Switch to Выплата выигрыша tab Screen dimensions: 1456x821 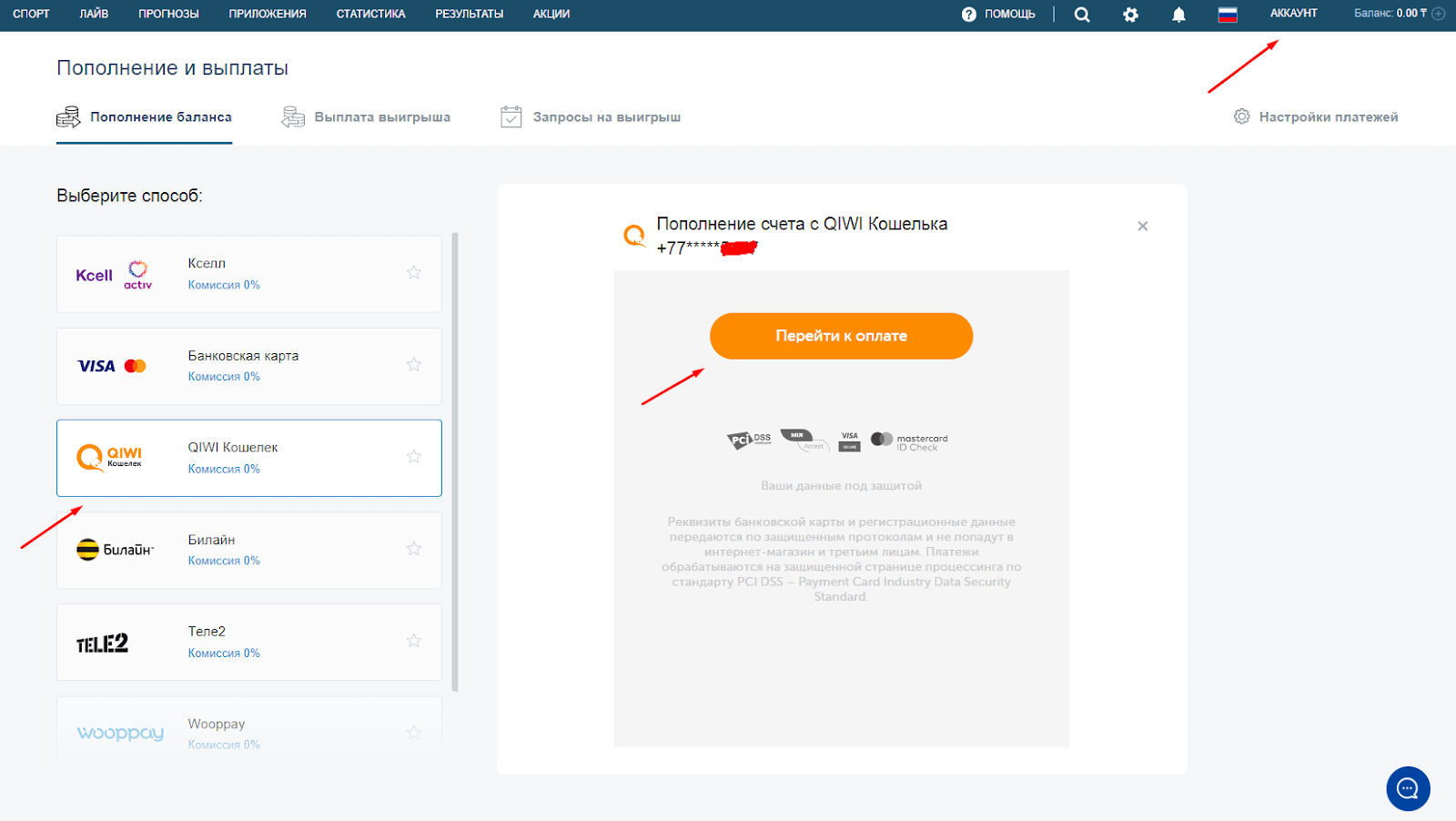click(366, 117)
